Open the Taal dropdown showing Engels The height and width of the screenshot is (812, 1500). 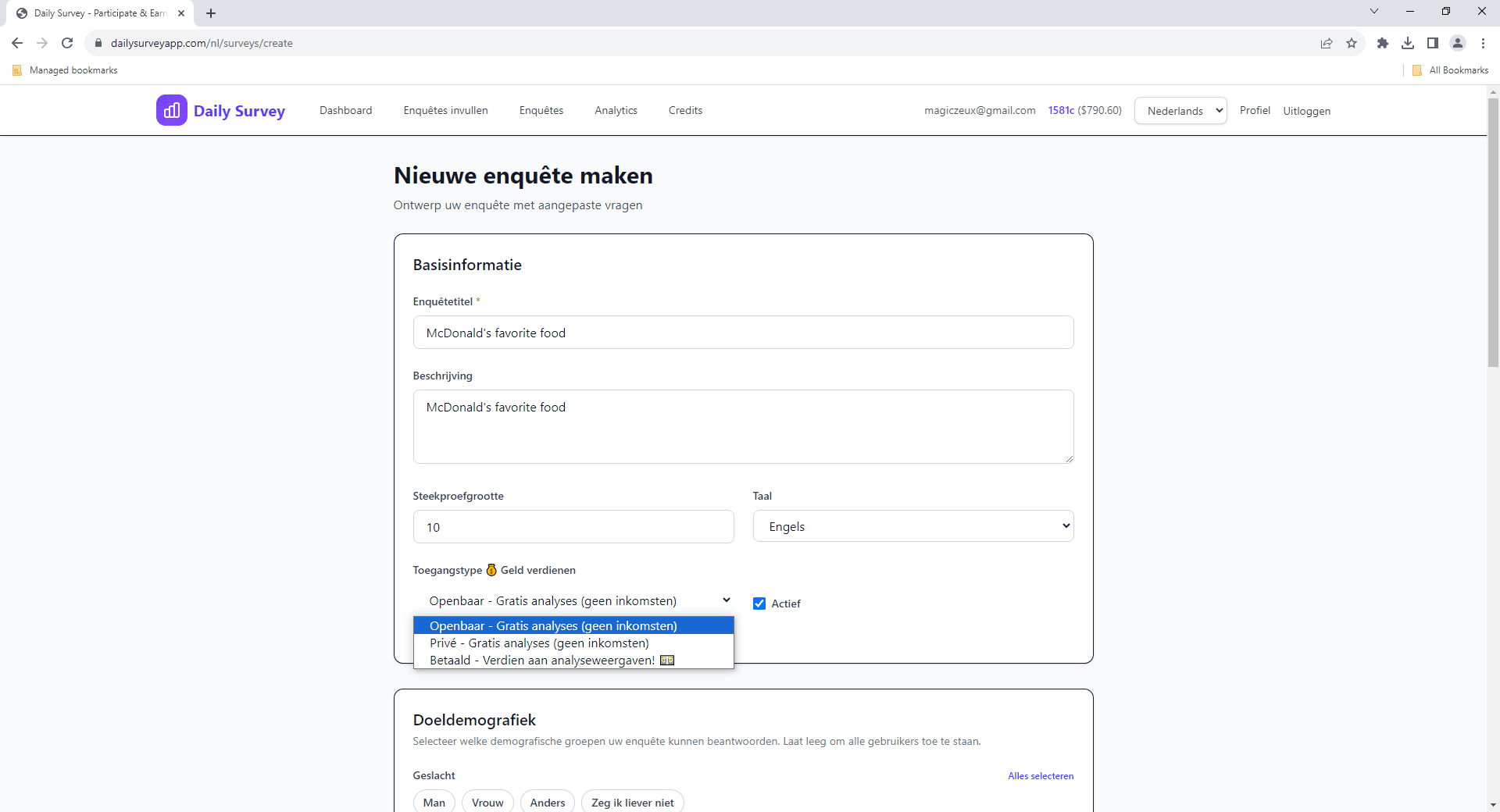[912, 525]
